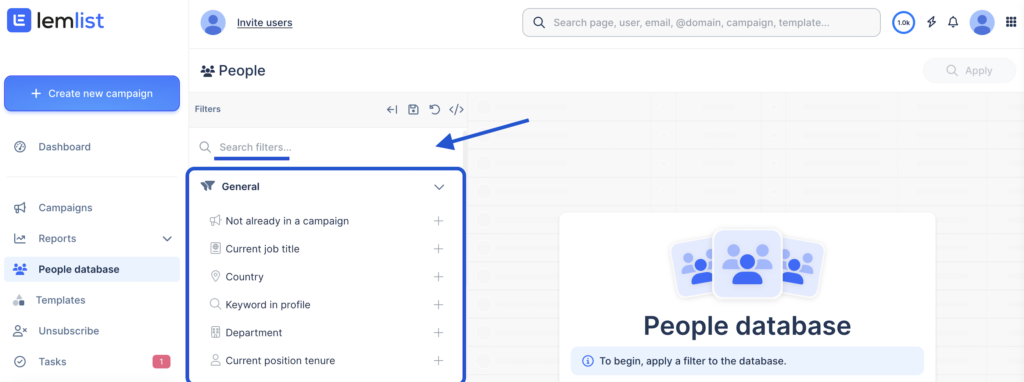Click the lightning bolt icon
Viewport: 1024px width, 382px height.
[x=932, y=22]
